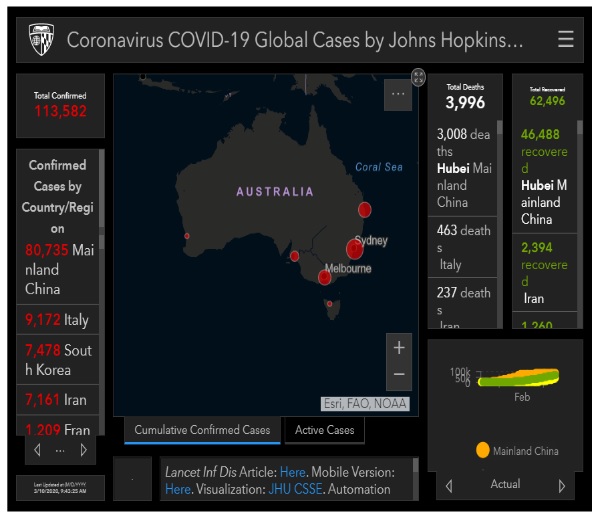The image size is (609, 523).
Task: Click the Melbourne red case marker
Action: (324, 278)
